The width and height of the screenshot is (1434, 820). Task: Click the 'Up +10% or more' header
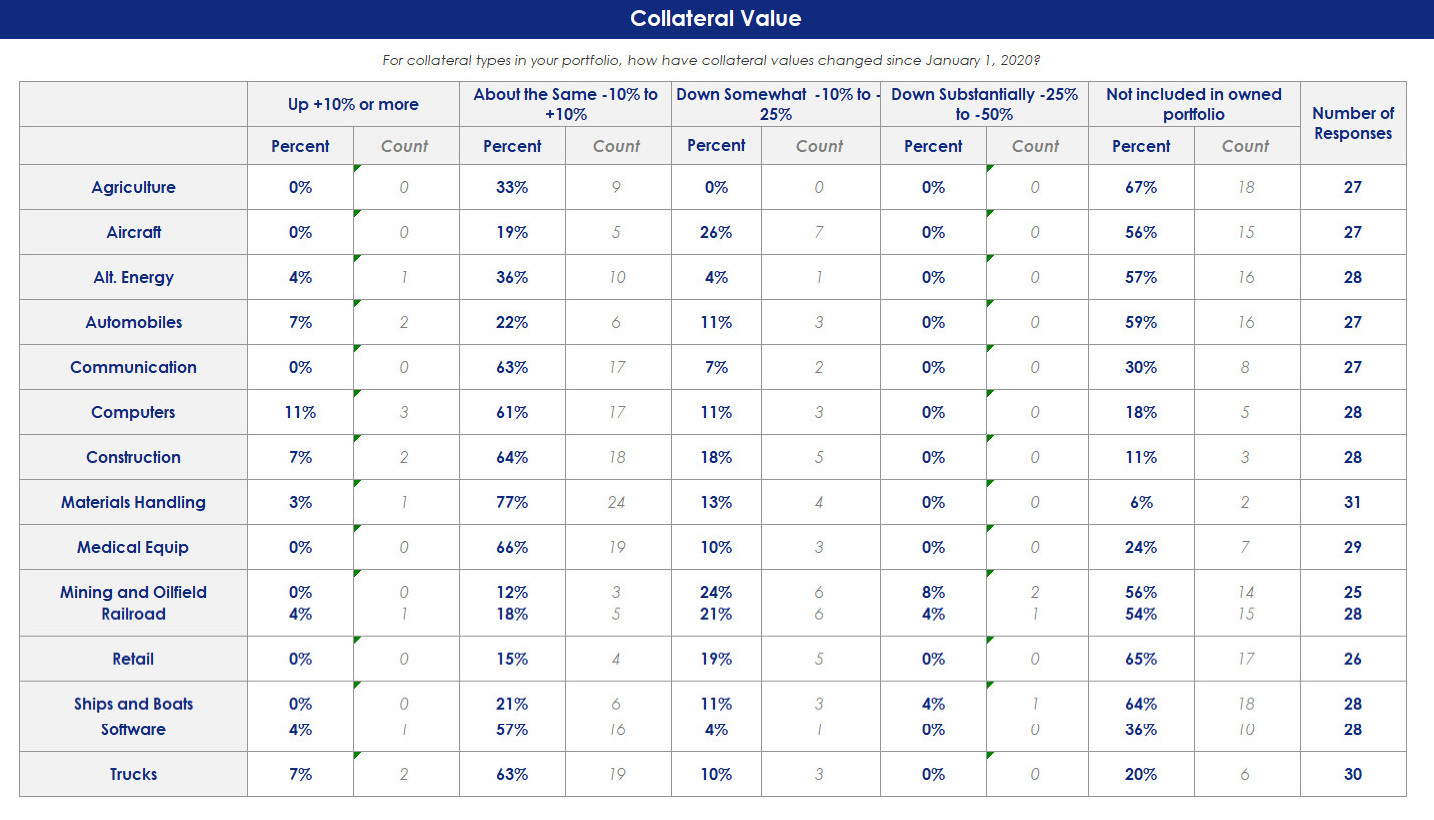(x=353, y=104)
